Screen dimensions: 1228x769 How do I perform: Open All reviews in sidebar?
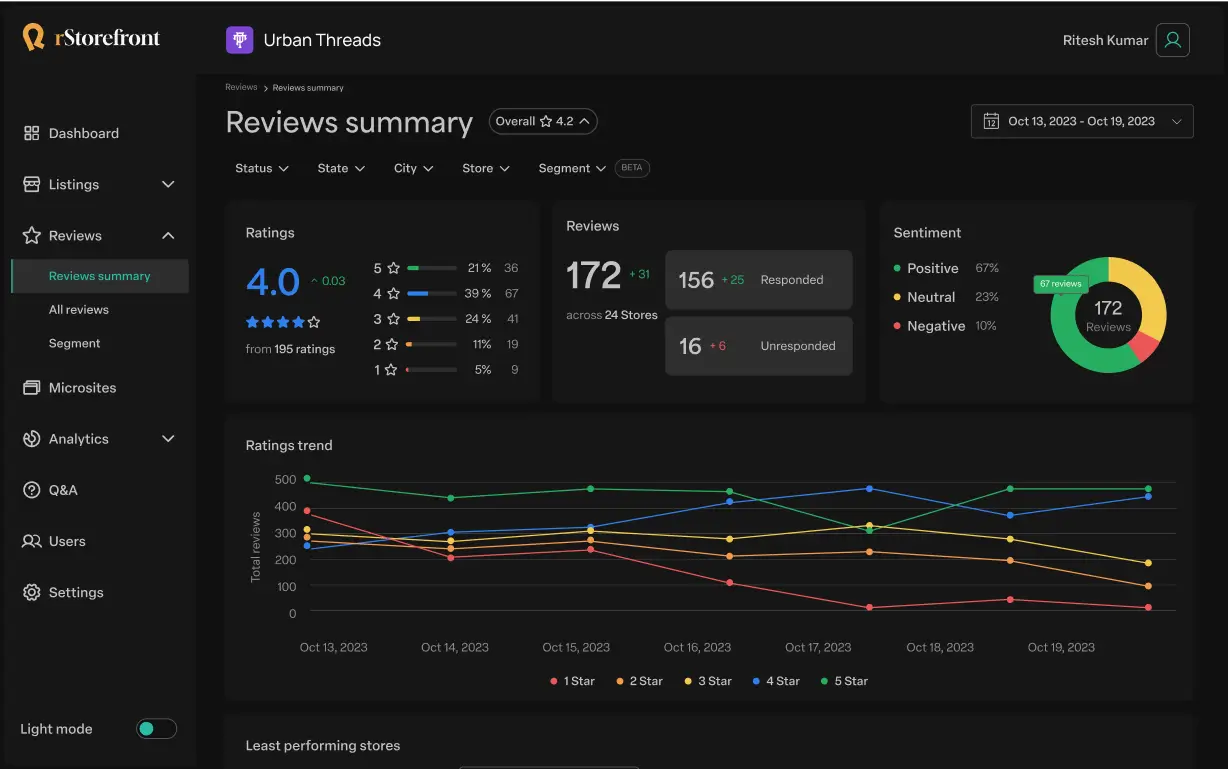click(79, 309)
